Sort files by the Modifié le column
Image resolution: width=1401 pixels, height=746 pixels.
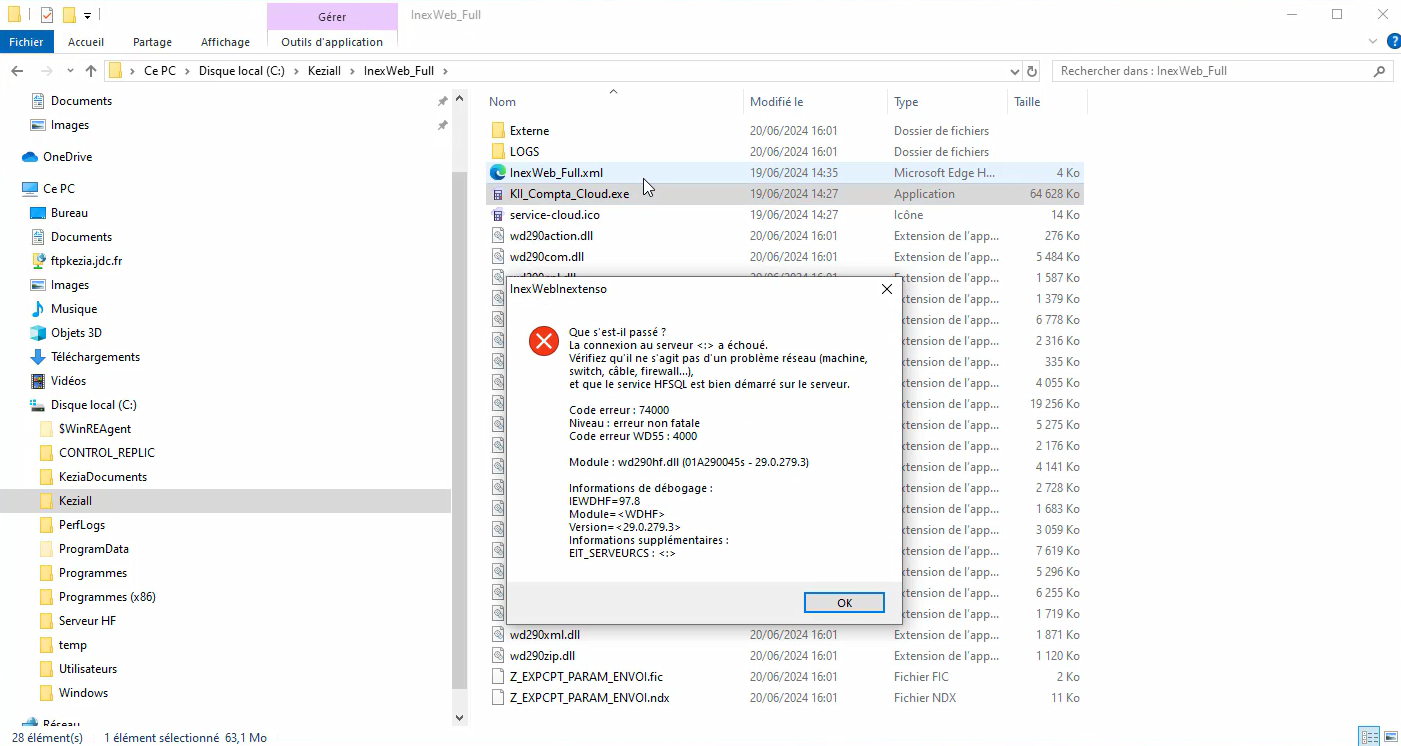(777, 102)
